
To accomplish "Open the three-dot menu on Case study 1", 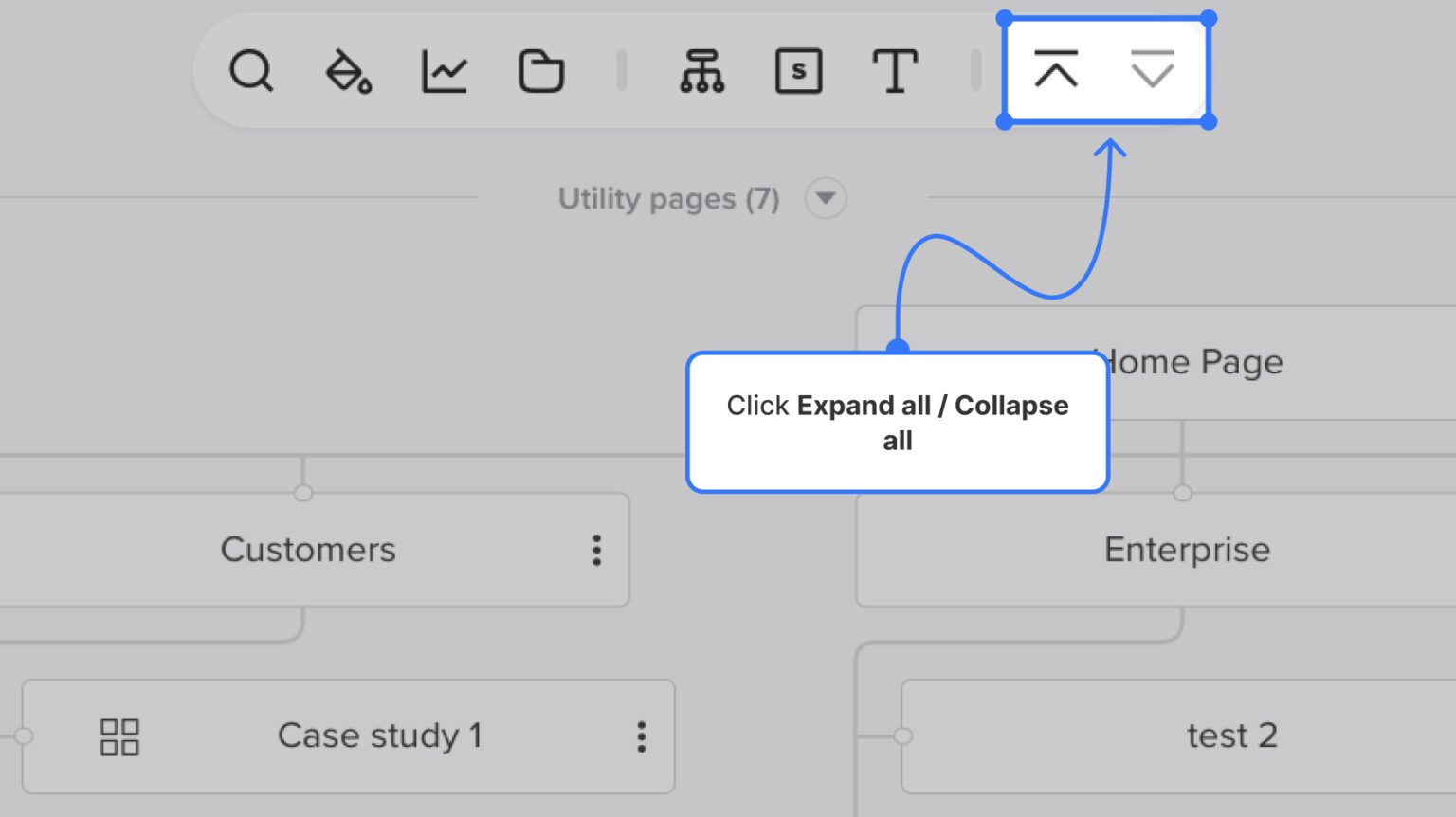I will pos(641,736).
